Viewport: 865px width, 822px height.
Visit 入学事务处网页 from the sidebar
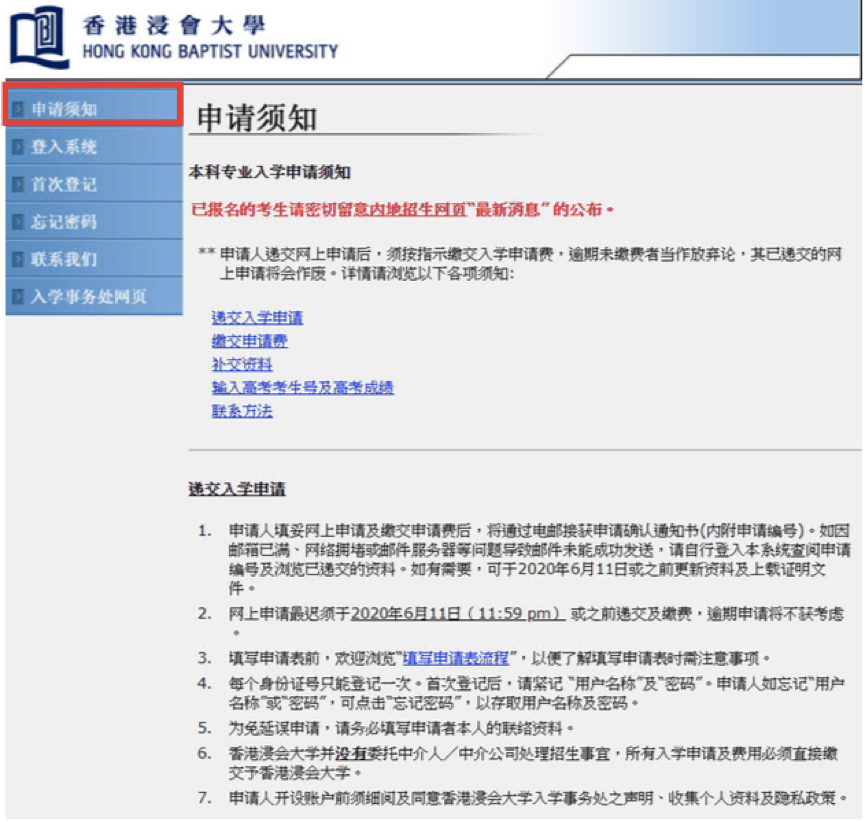(x=89, y=297)
